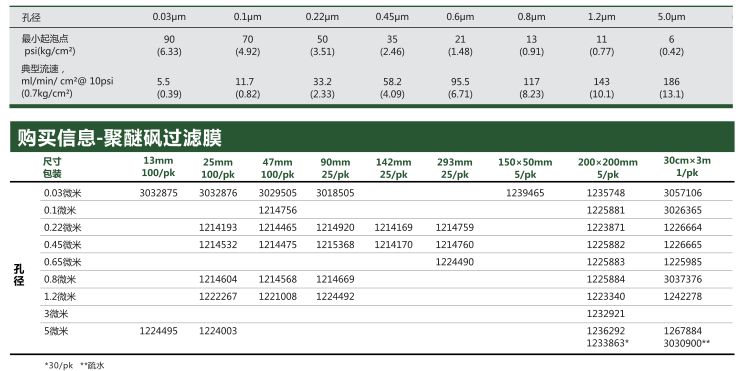
Task: Click part number 1232921
Action: pyautogui.click(x=606, y=314)
